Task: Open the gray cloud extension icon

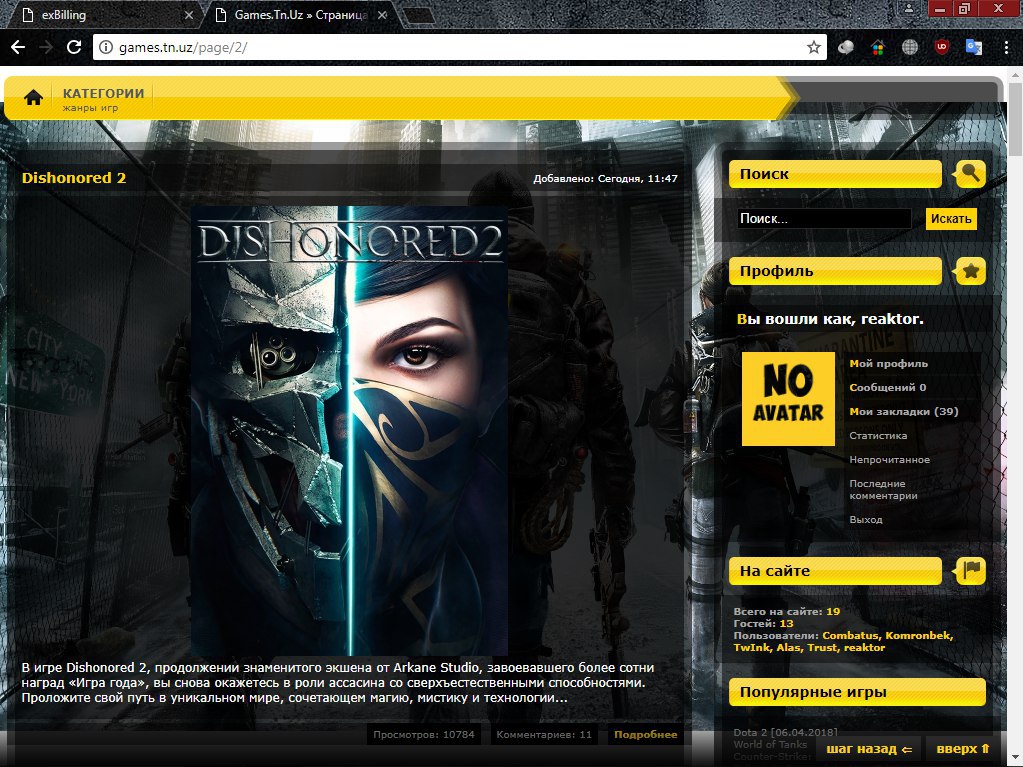Action: (x=846, y=47)
